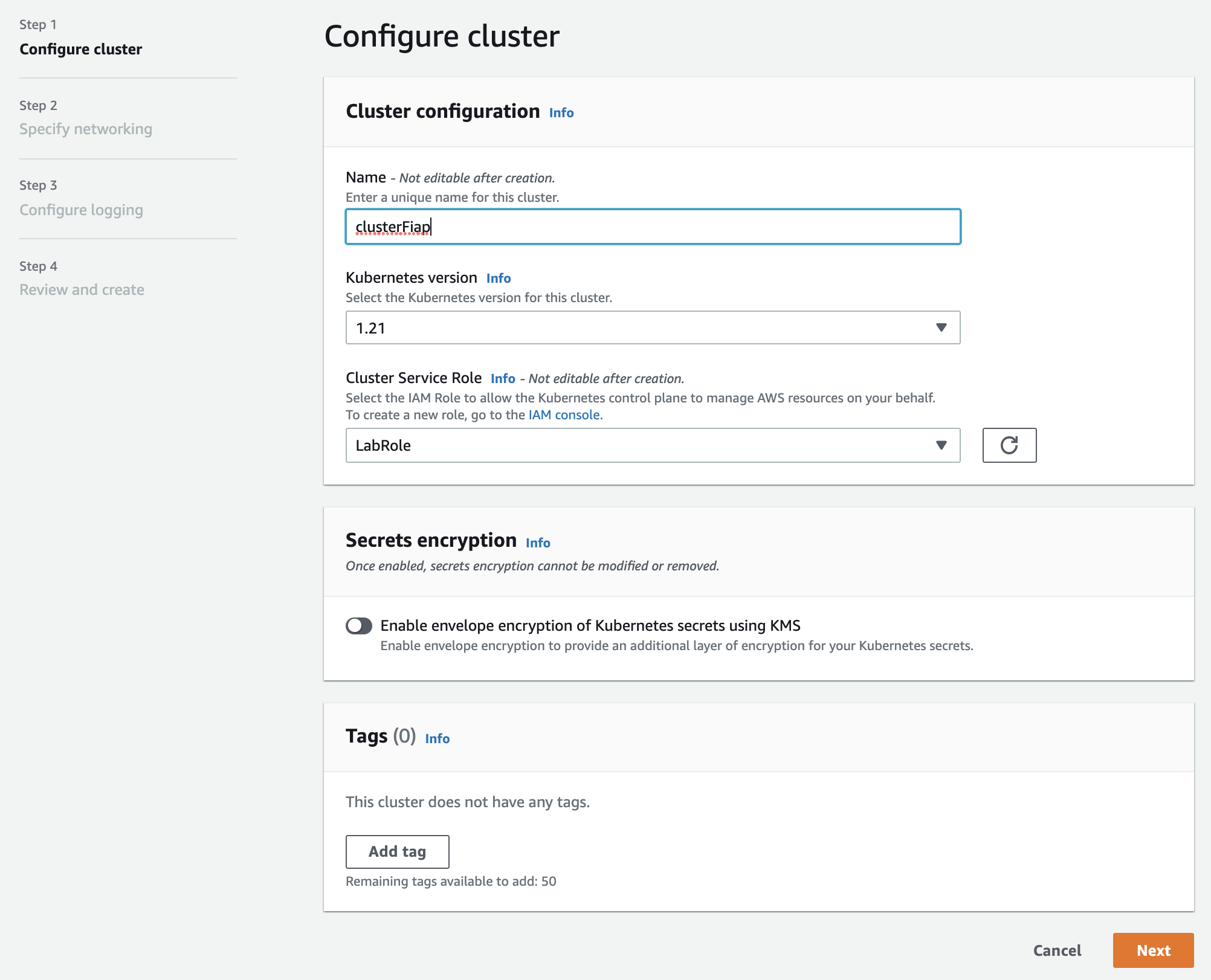Open Info link beside Cluster Service Role
The width and height of the screenshot is (1211, 980).
(503, 378)
